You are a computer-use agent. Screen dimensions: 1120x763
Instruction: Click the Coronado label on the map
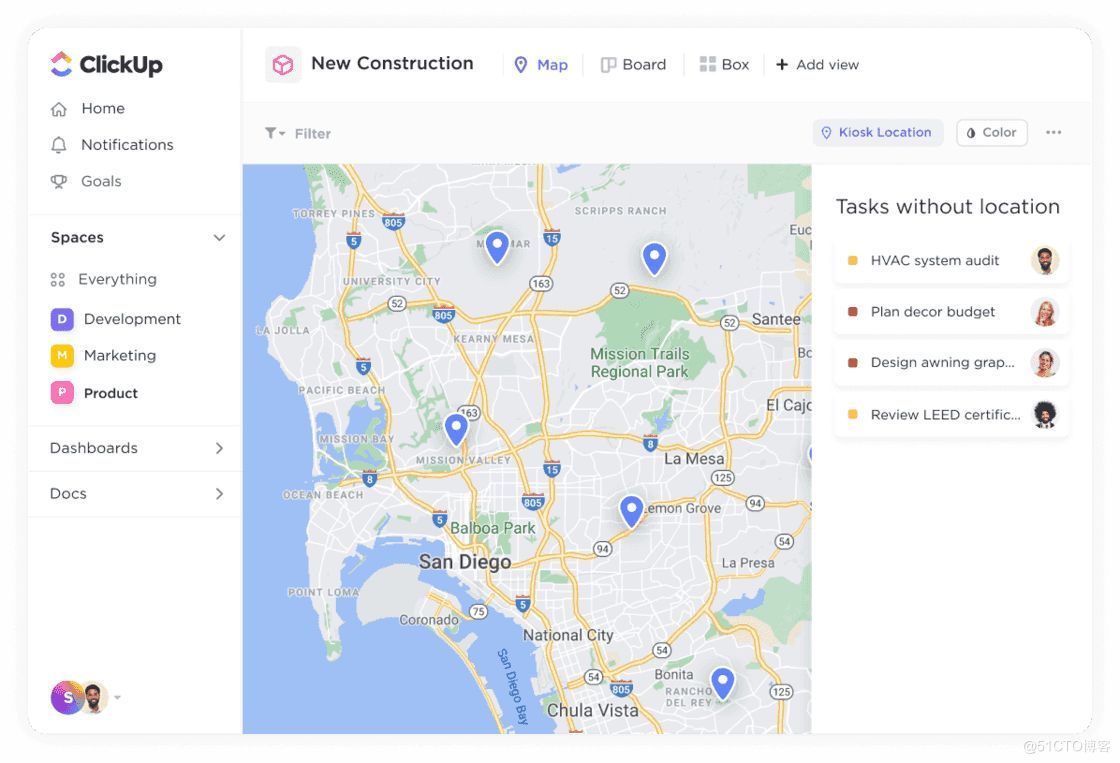(429, 620)
